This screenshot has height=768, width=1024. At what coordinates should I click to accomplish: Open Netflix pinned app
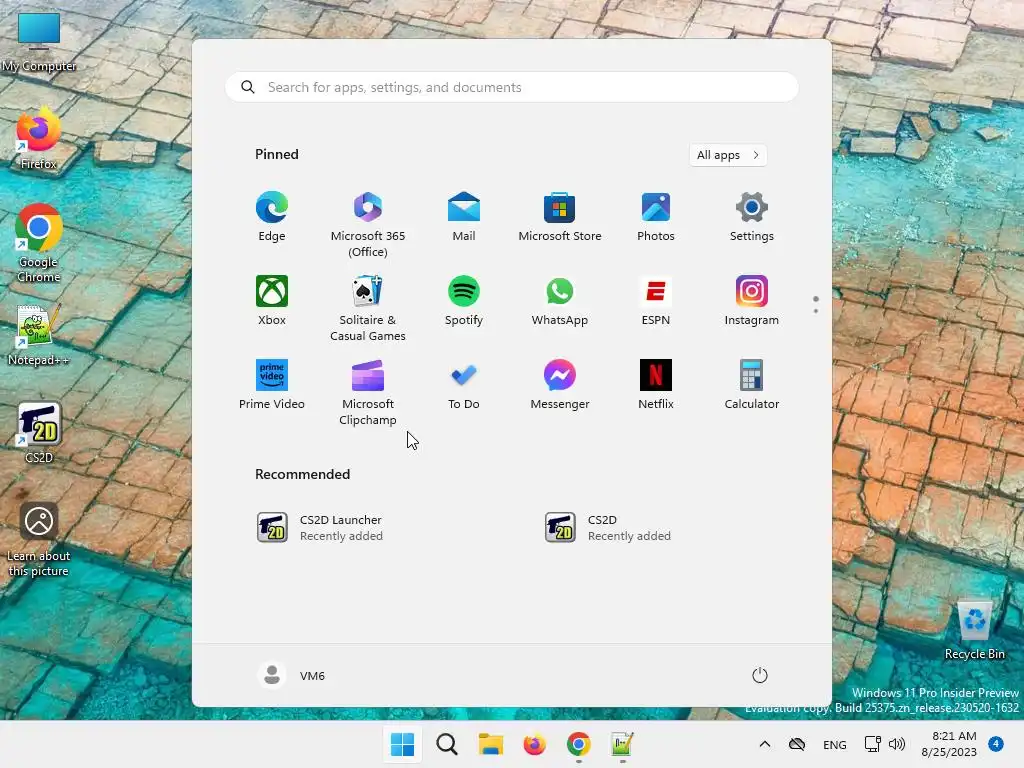point(656,385)
